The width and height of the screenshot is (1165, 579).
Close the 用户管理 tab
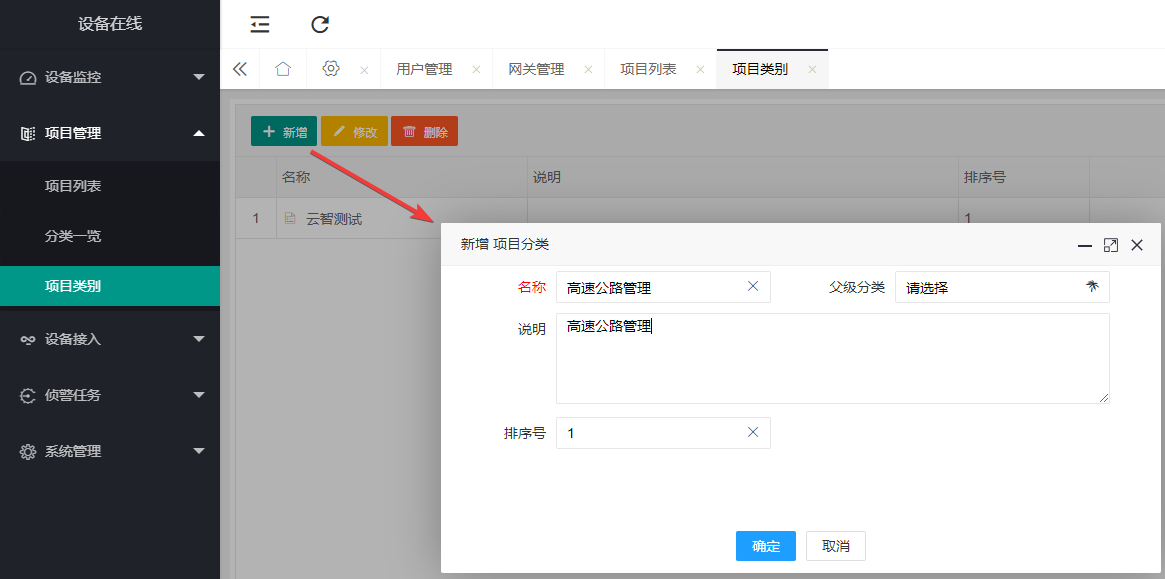[476, 70]
